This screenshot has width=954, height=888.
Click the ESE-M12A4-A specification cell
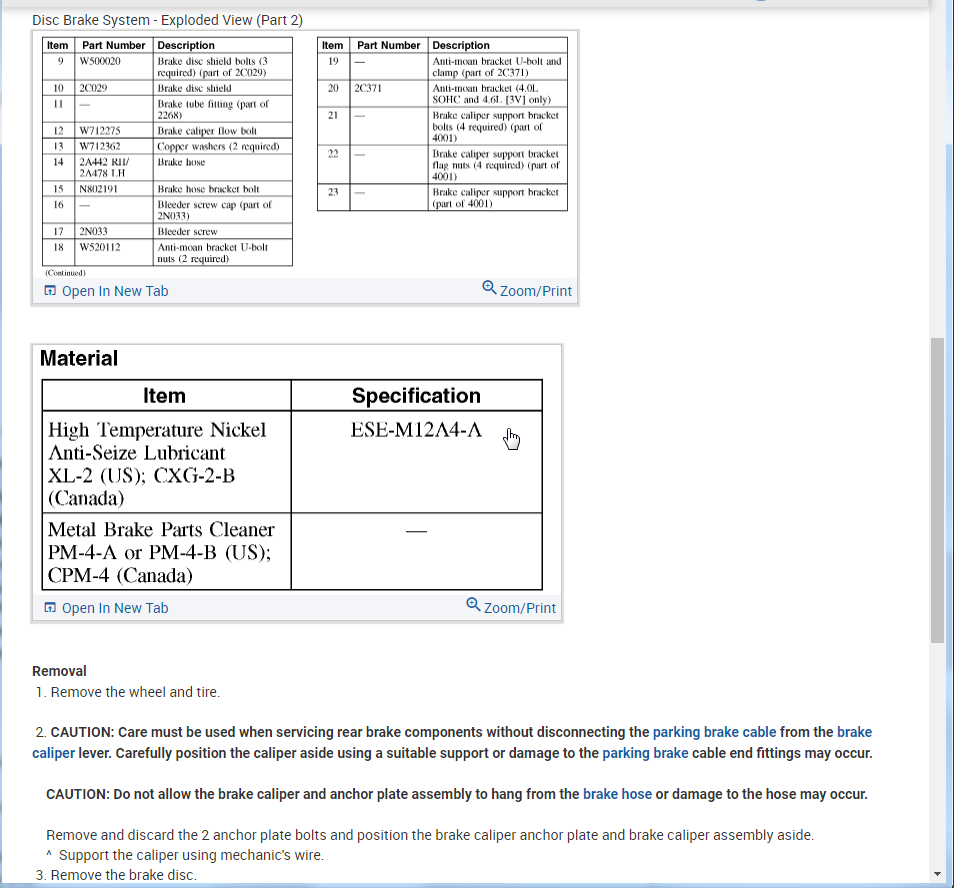coord(416,462)
